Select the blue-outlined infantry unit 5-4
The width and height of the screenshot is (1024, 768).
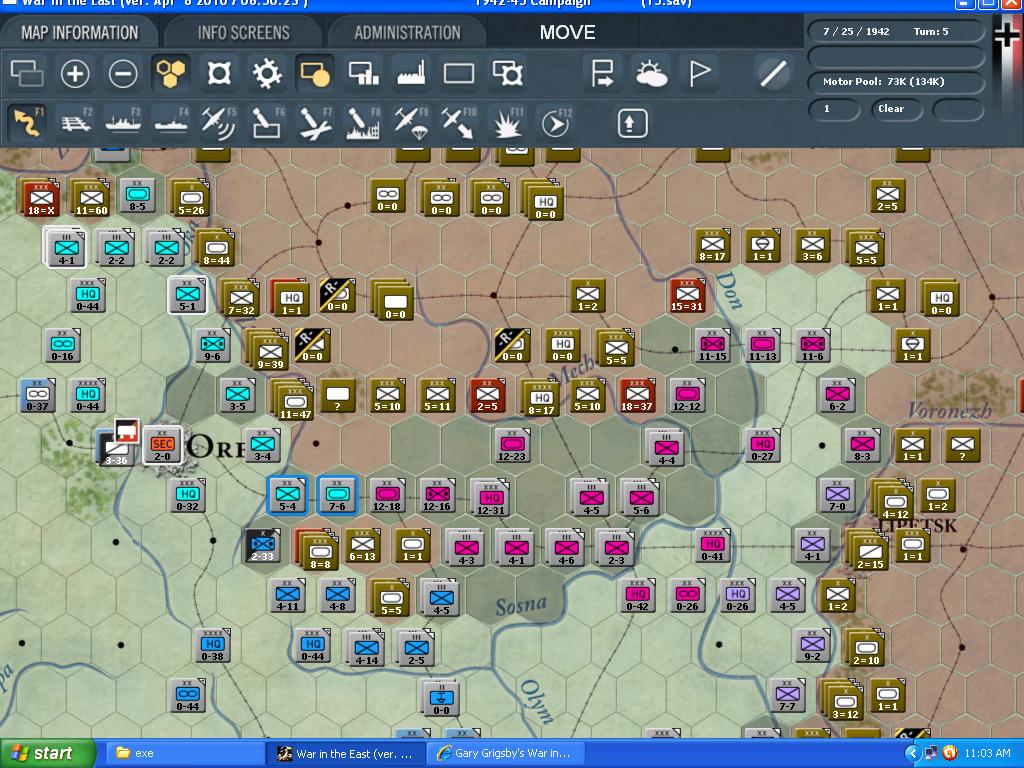coord(287,495)
